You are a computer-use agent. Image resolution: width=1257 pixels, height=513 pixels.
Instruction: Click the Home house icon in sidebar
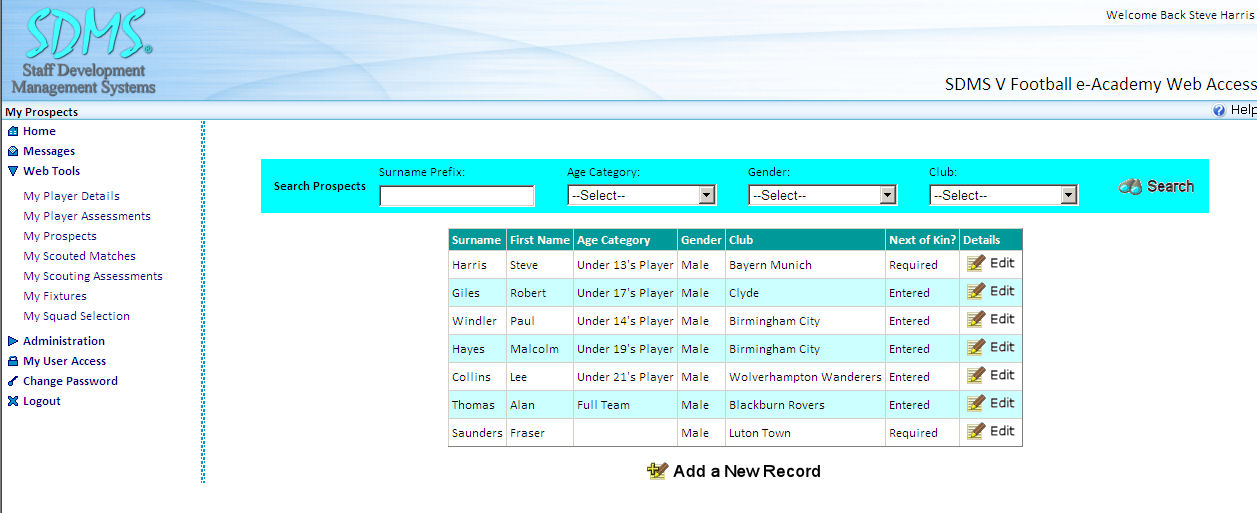13,131
